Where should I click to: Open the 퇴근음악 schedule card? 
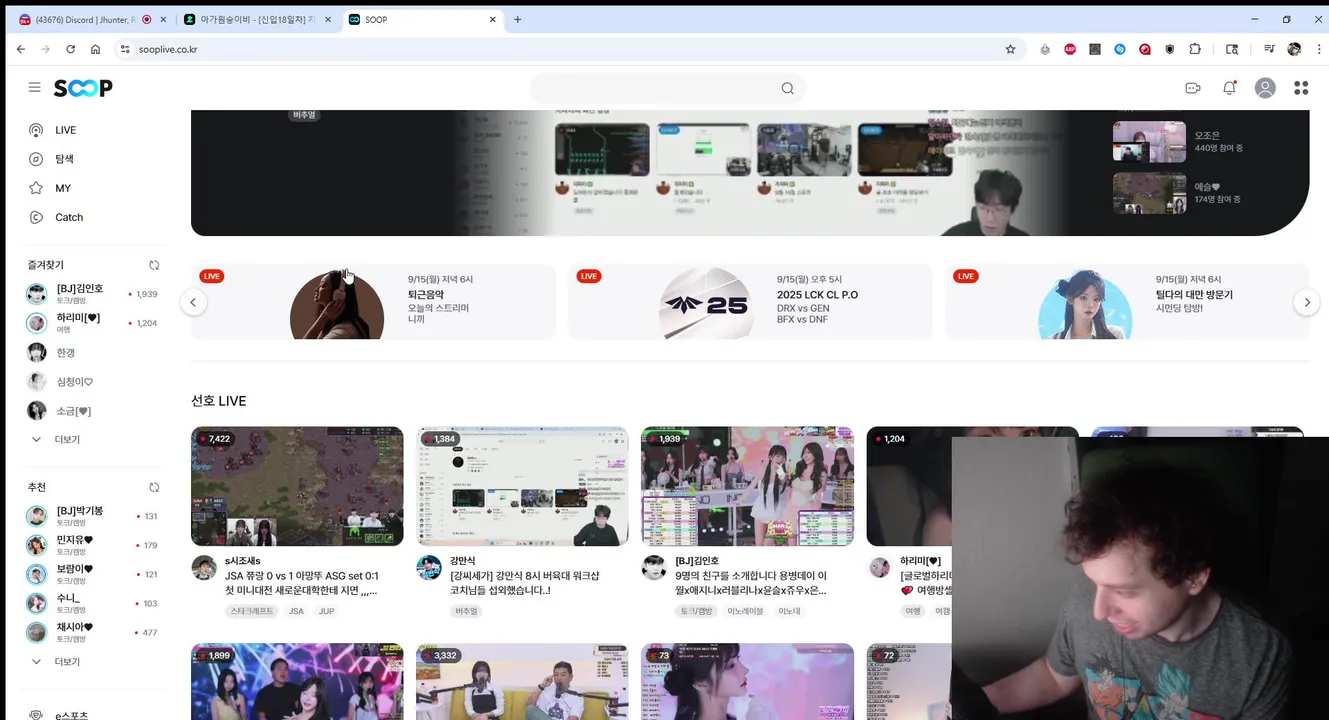pyautogui.click(x=373, y=301)
